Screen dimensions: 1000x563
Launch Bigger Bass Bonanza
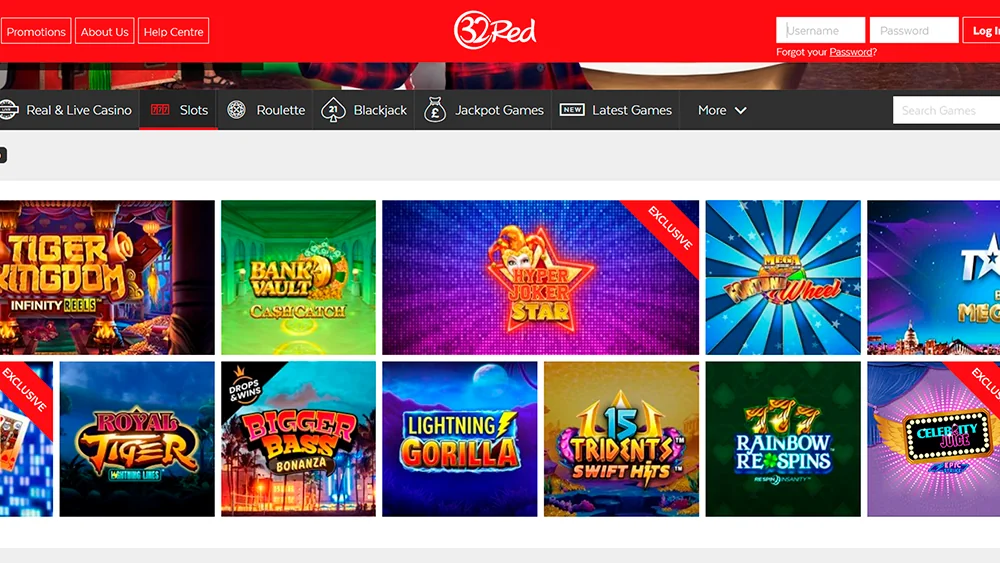[x=298, y=439]
